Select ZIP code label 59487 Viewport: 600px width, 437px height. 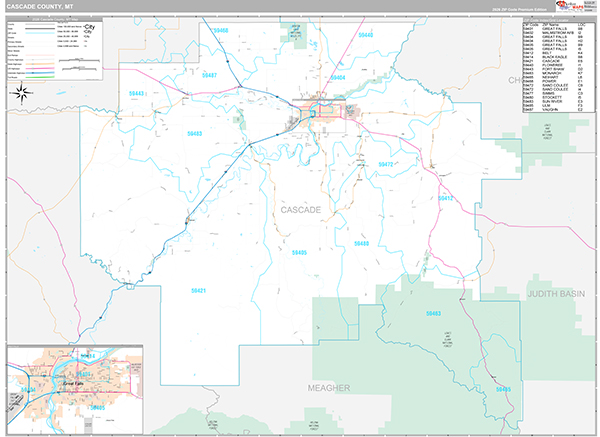click(x=209, y=75)
